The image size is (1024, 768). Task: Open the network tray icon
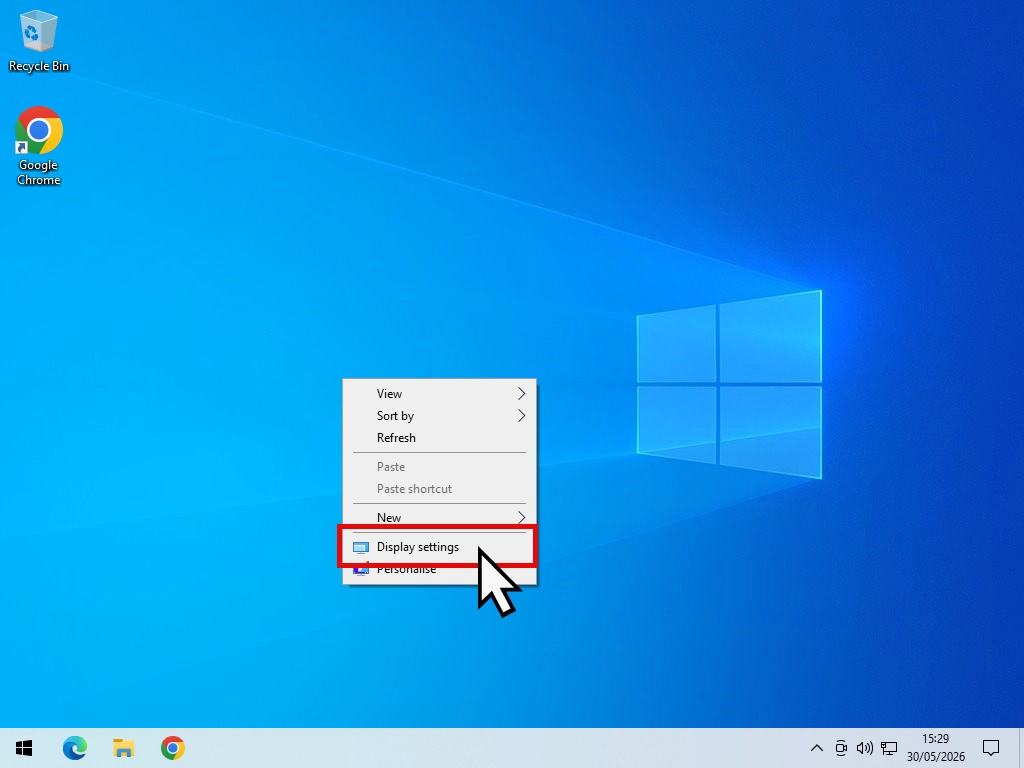click(889, 748)
